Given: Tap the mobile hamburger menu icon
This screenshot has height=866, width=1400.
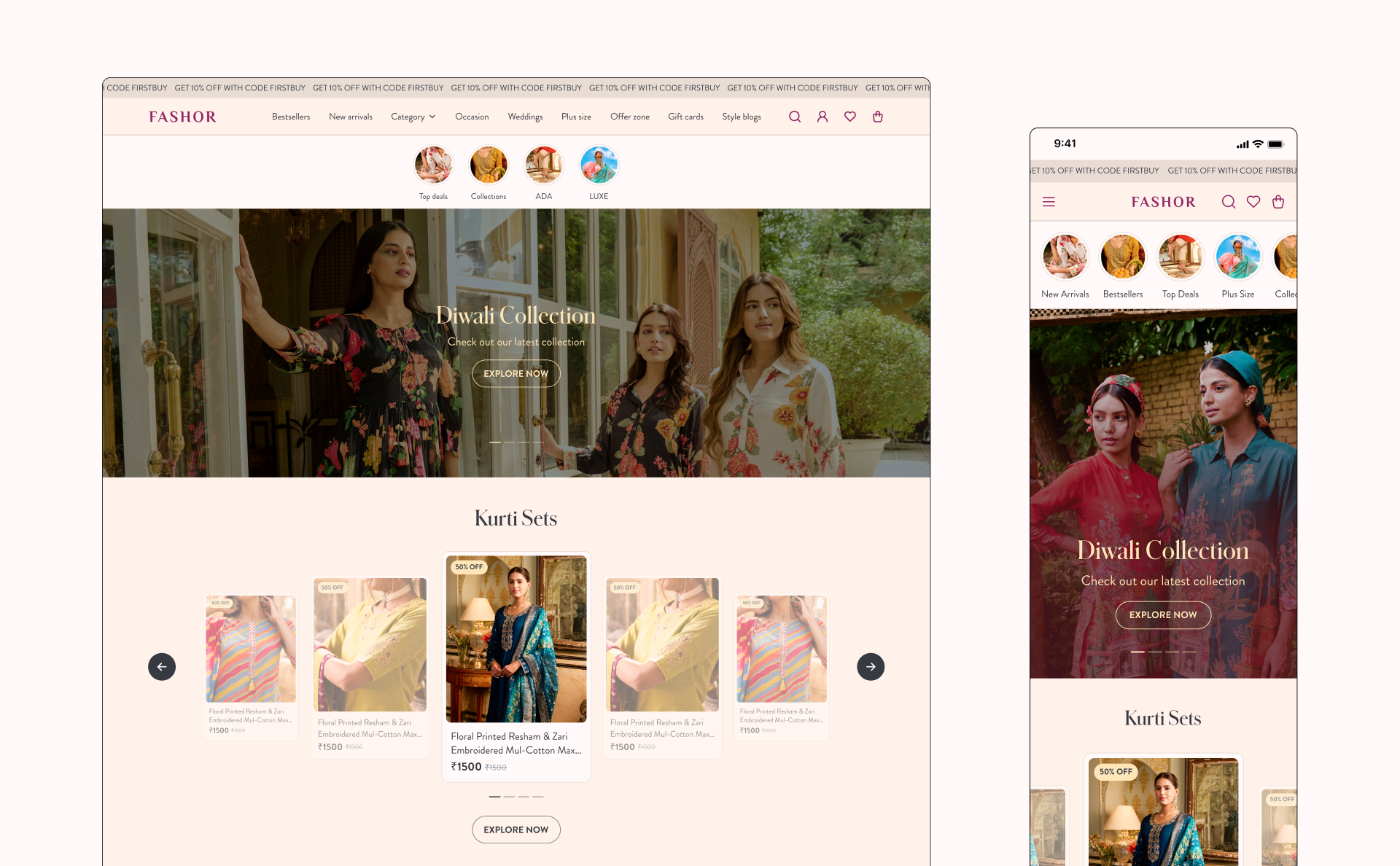Looking at the screenshot, I should click(x=1049, y=202).
